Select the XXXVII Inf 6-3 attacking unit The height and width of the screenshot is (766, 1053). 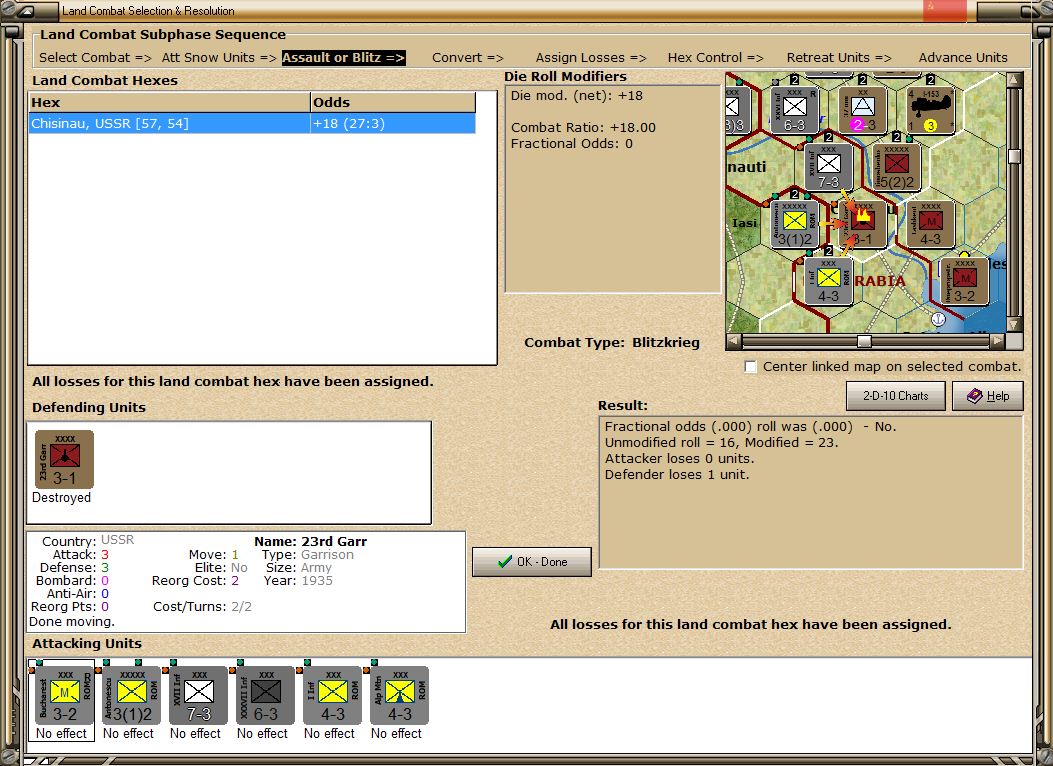pyautogui.click(x=266, y=695)
